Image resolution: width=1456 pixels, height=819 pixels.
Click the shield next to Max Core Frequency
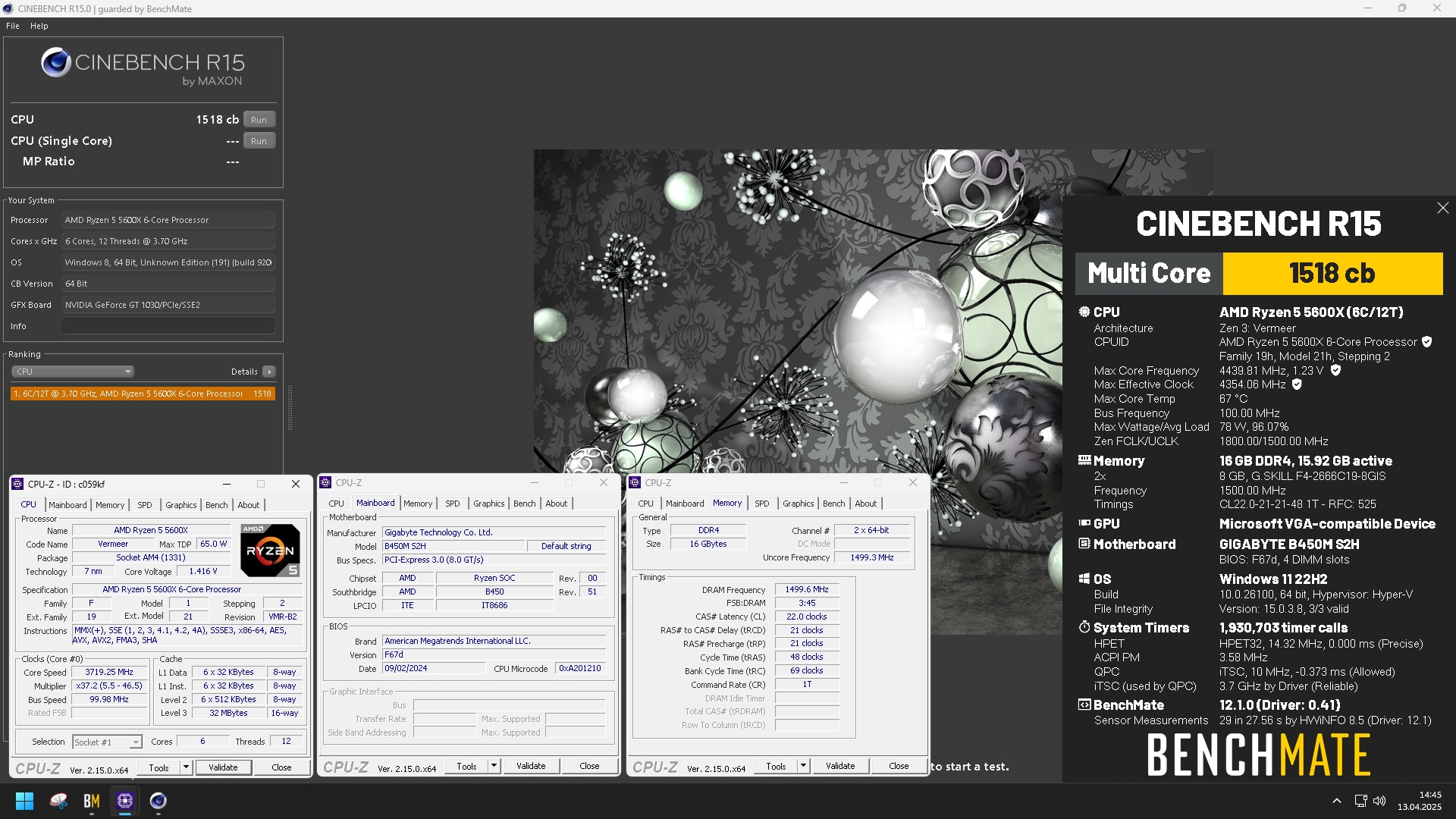coord(1335,371)
